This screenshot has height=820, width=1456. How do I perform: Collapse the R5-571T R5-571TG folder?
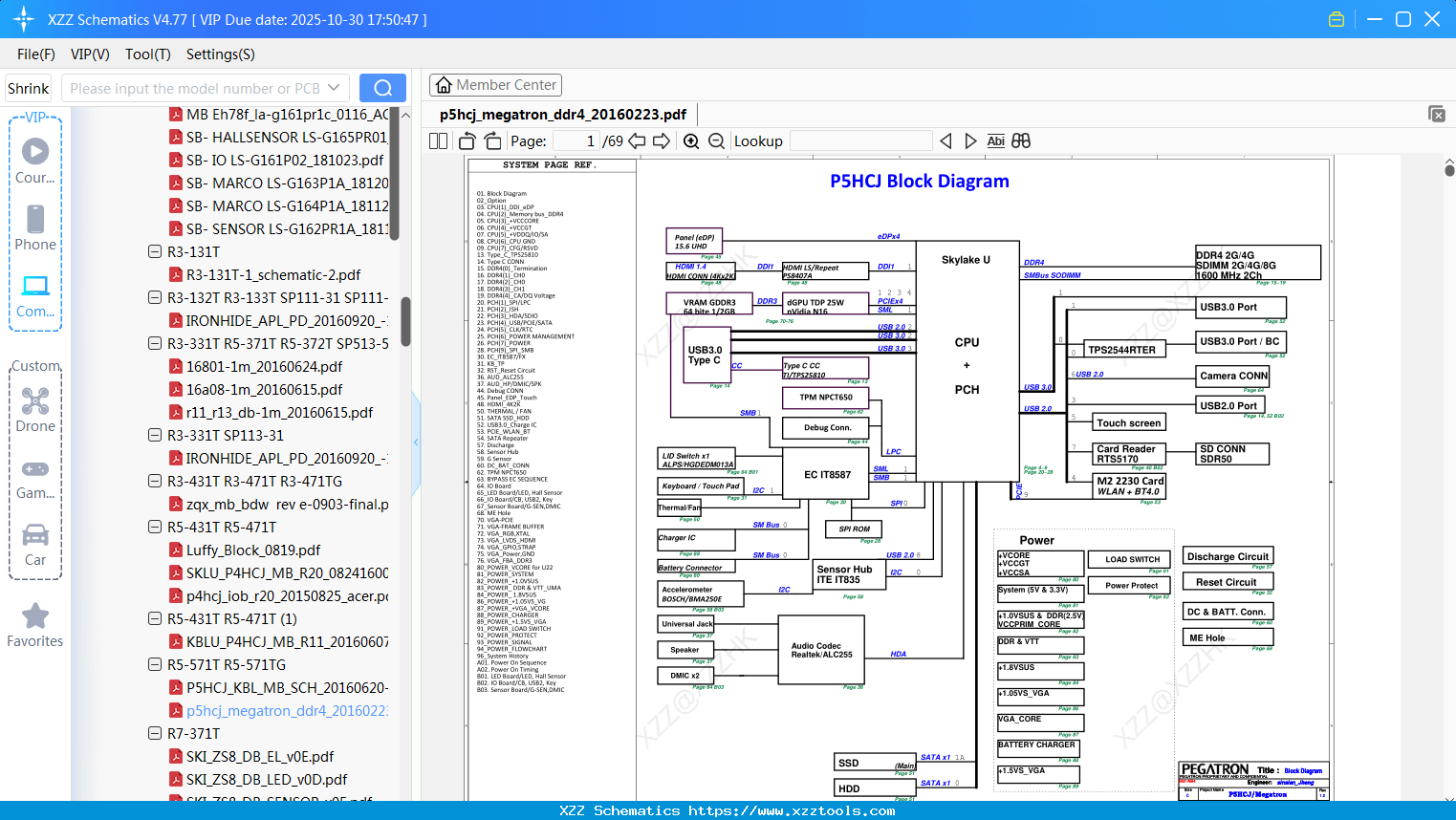[x=155, y=665]
